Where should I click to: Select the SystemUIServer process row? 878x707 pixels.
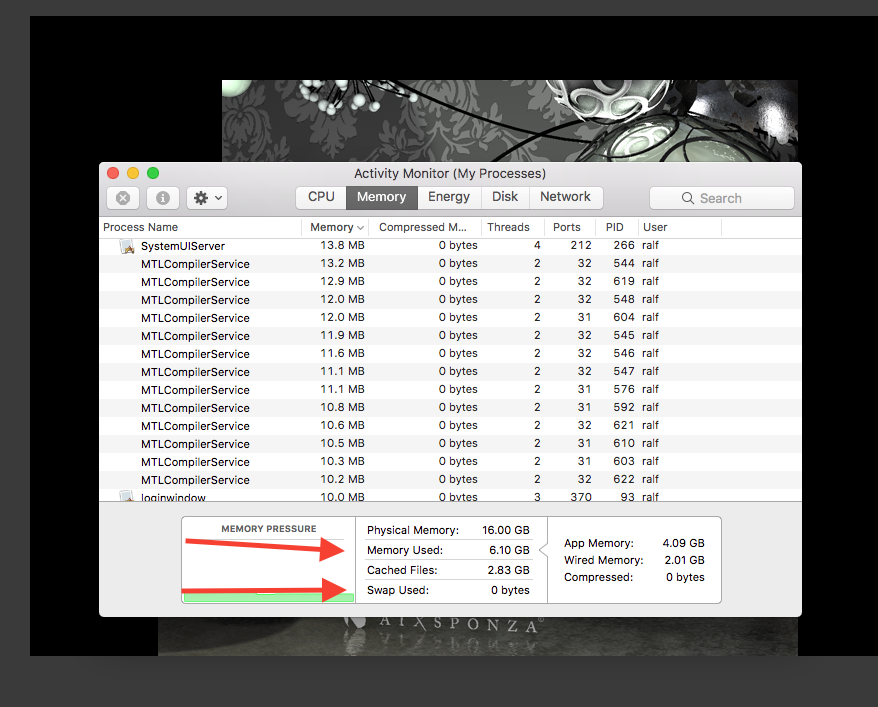coord(450,246)
